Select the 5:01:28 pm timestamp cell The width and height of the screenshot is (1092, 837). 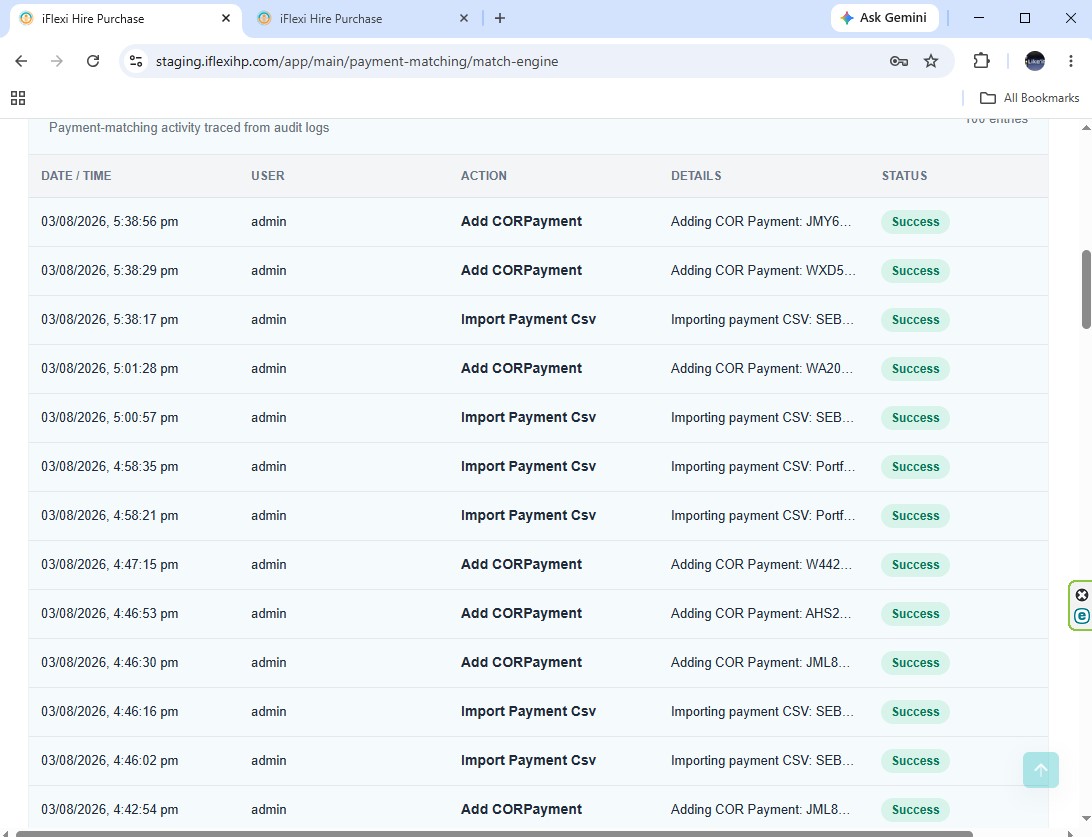pyautogui.click(x=109, y=368)
